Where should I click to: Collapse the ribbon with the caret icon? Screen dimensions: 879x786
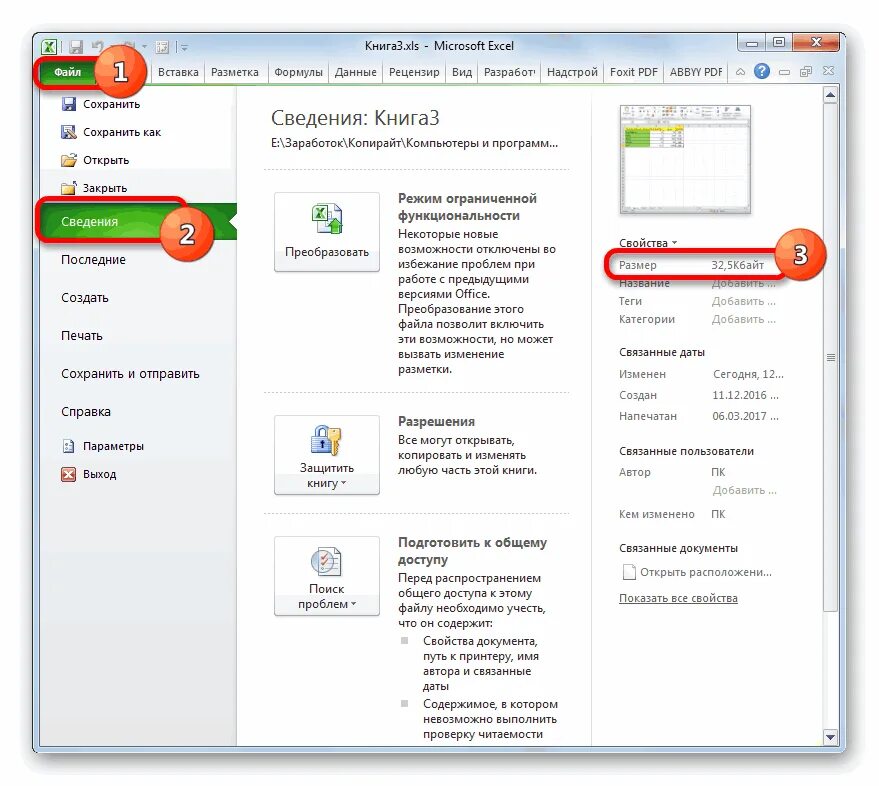point(740,72)
